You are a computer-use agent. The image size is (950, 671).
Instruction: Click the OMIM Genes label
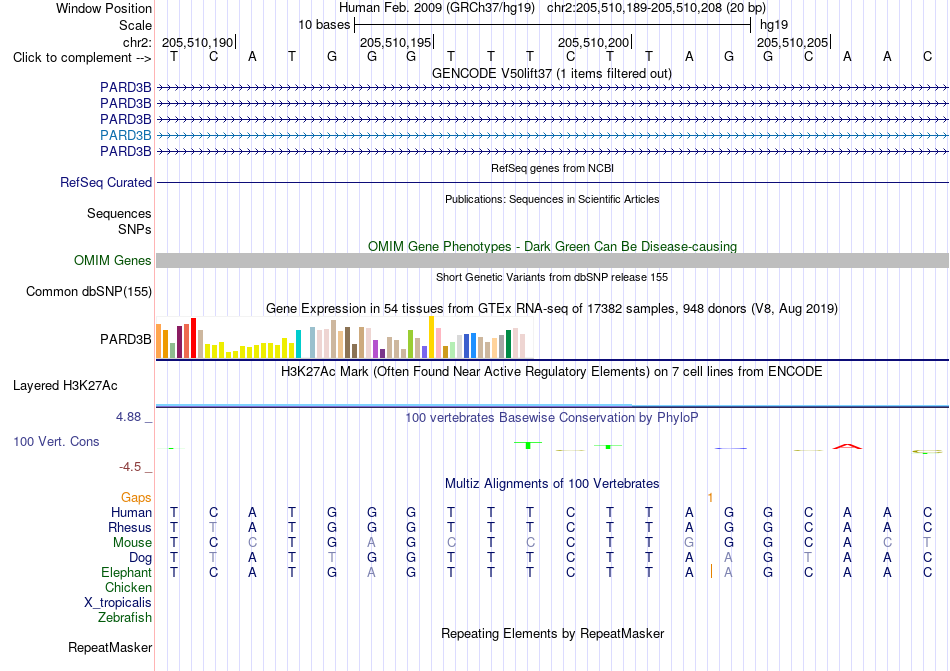click(112, 260)
